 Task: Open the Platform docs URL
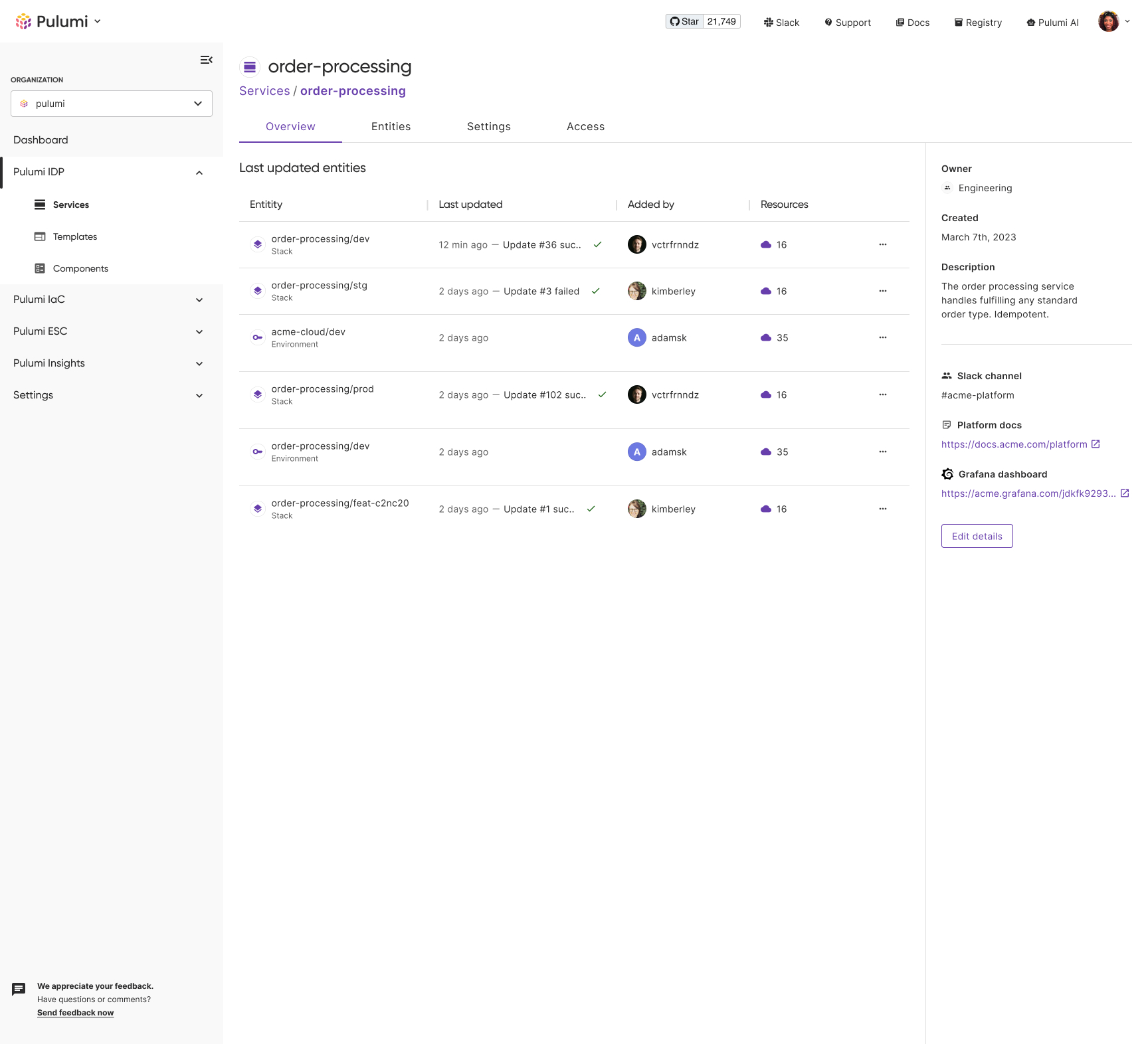point(1014,444)
